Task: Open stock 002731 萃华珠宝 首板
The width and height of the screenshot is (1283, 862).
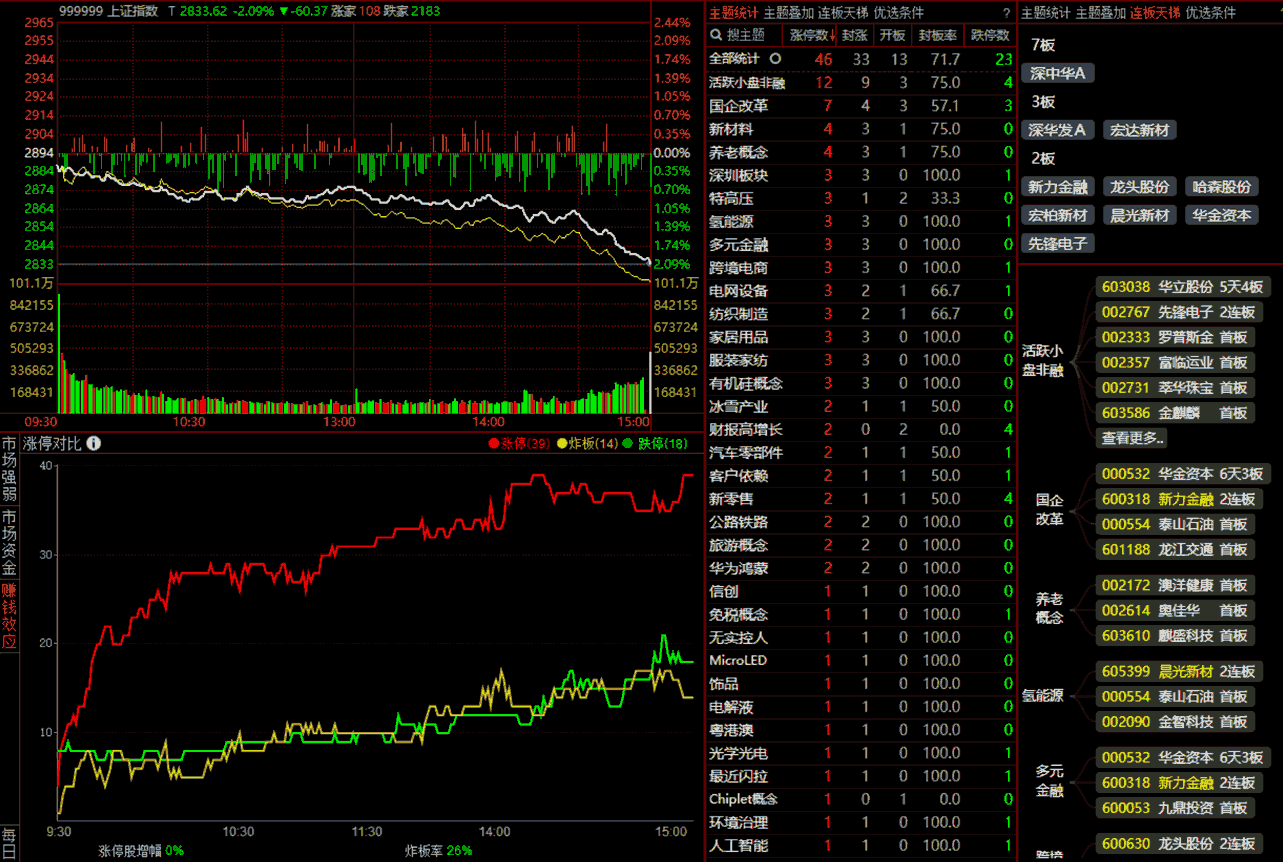Action: 1176,387
